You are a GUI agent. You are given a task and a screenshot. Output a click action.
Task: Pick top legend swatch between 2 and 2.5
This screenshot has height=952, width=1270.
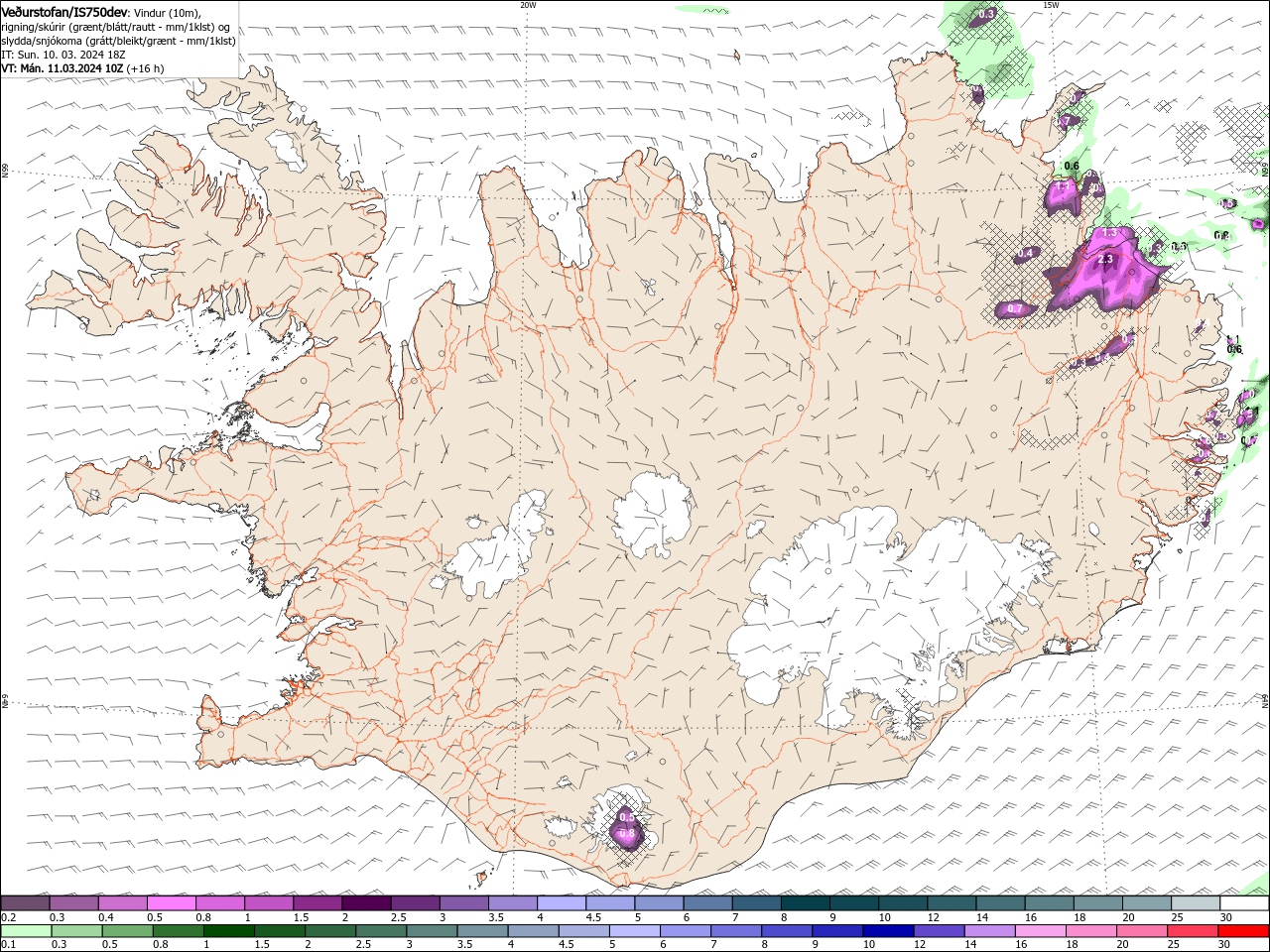coord(365,903)
